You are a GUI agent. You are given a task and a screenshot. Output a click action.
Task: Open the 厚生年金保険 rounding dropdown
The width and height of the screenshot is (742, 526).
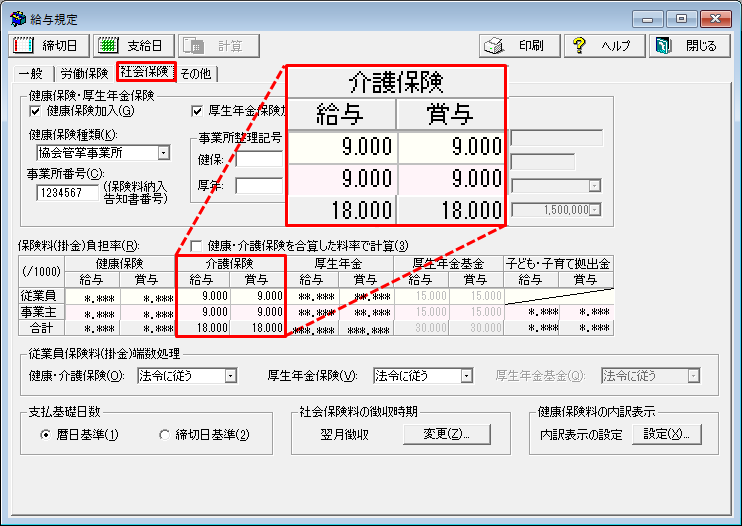[x=466, y=376]
